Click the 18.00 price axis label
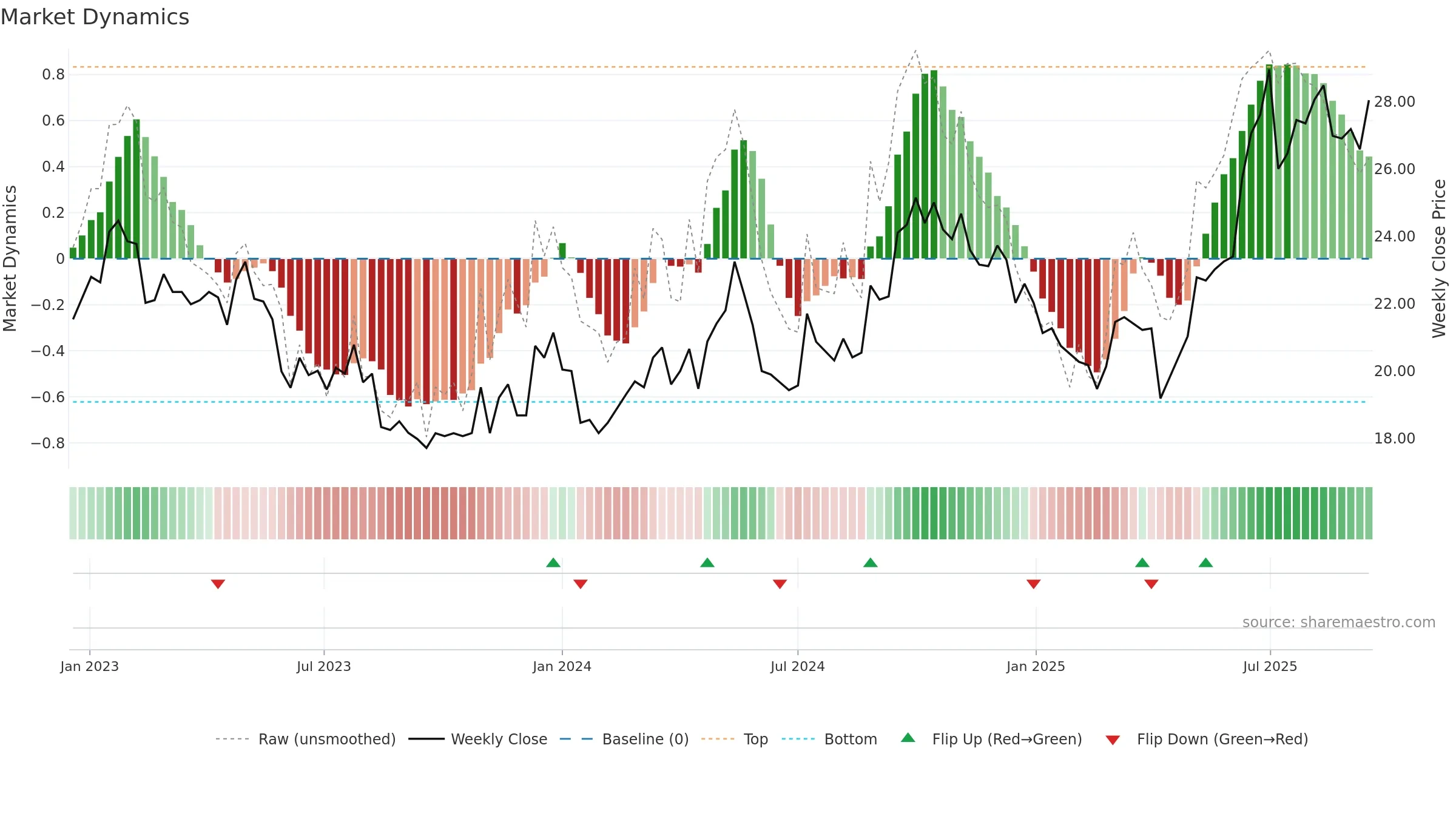 (x=1395, y=438)
